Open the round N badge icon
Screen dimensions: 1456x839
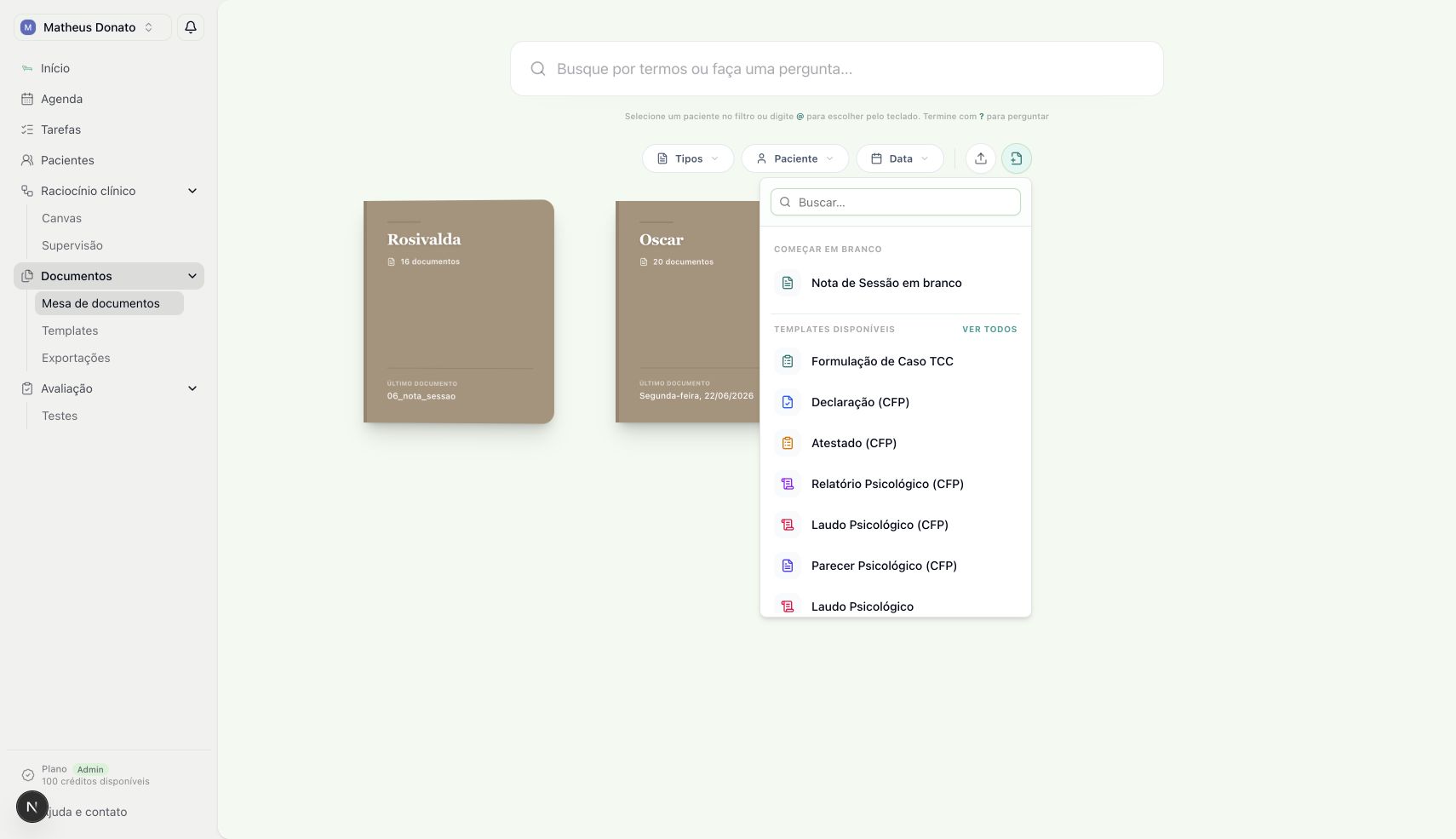click(32, 807)
